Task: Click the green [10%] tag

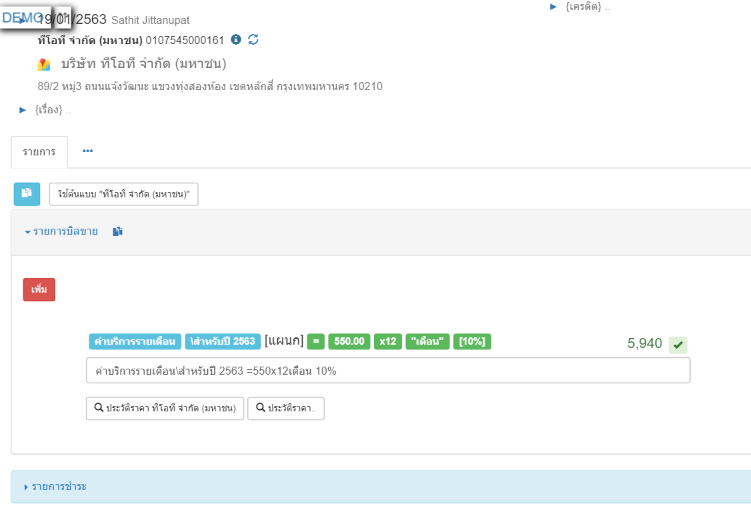Action: tap(472, 341)
